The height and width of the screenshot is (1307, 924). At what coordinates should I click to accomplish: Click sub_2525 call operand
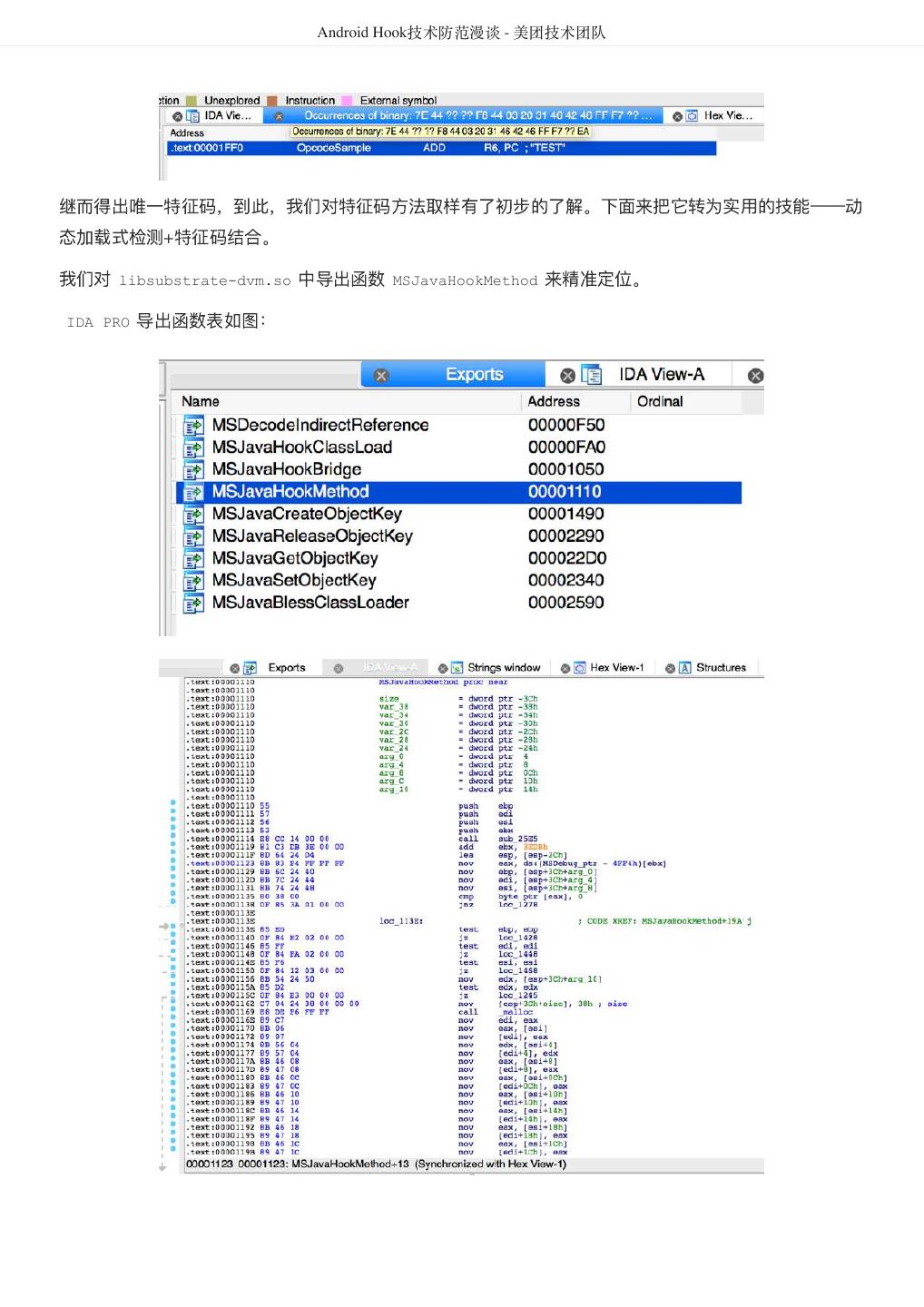(517, 839)
